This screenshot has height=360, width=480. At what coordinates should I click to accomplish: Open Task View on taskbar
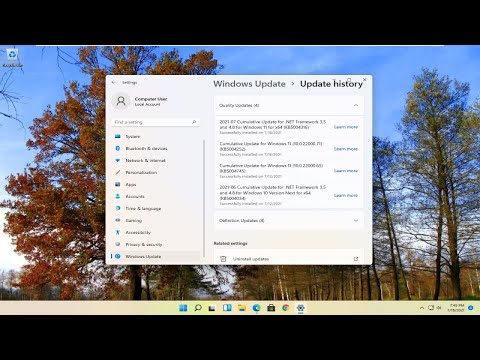(x=212, y=308)
